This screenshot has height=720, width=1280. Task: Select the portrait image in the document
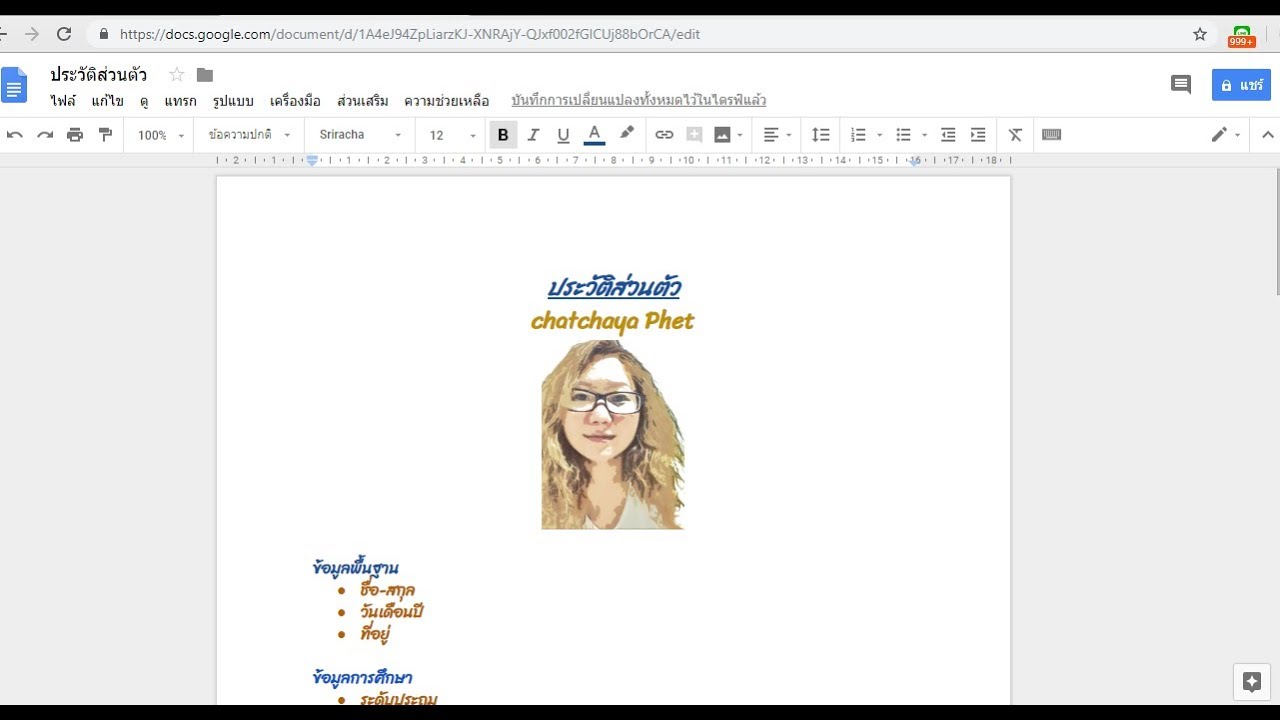(x=613, y=435)
